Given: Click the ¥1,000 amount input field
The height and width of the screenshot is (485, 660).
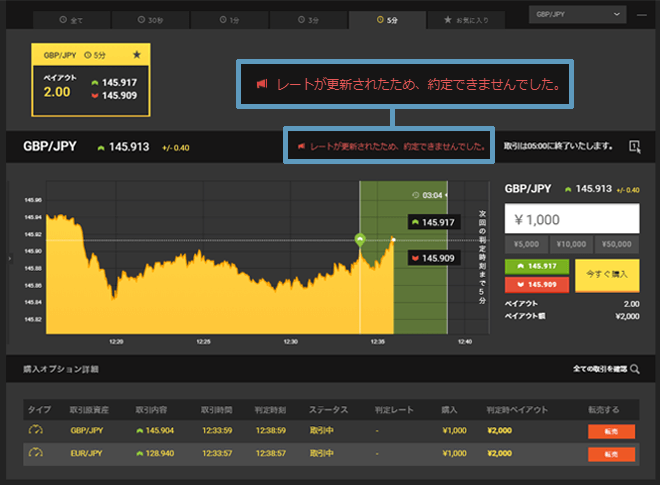Looking at the screenshot, I should click(572, 219).
